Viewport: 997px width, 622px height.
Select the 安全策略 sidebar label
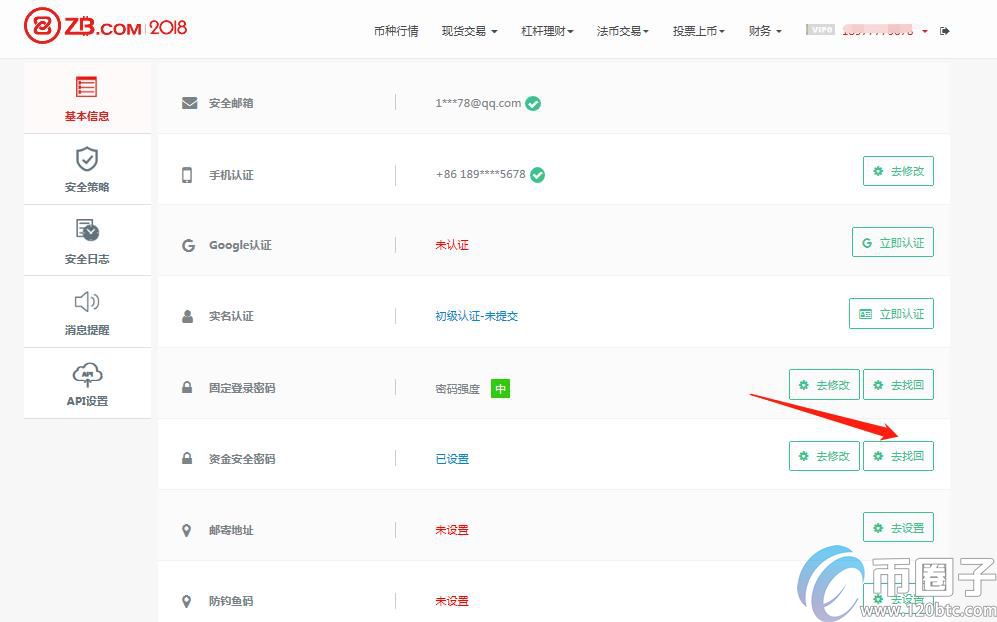[x=87, y=188]
